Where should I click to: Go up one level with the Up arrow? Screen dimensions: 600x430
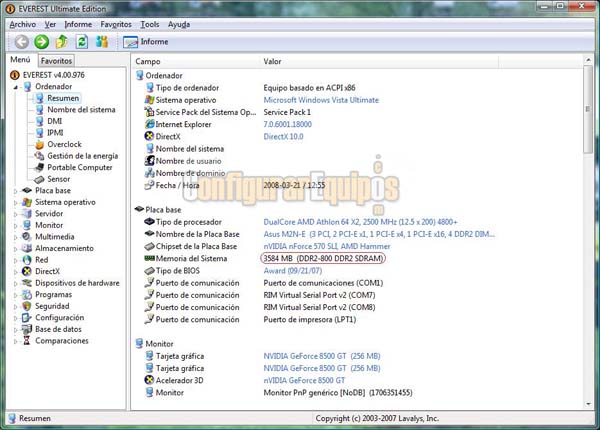[x=62, y=42]
